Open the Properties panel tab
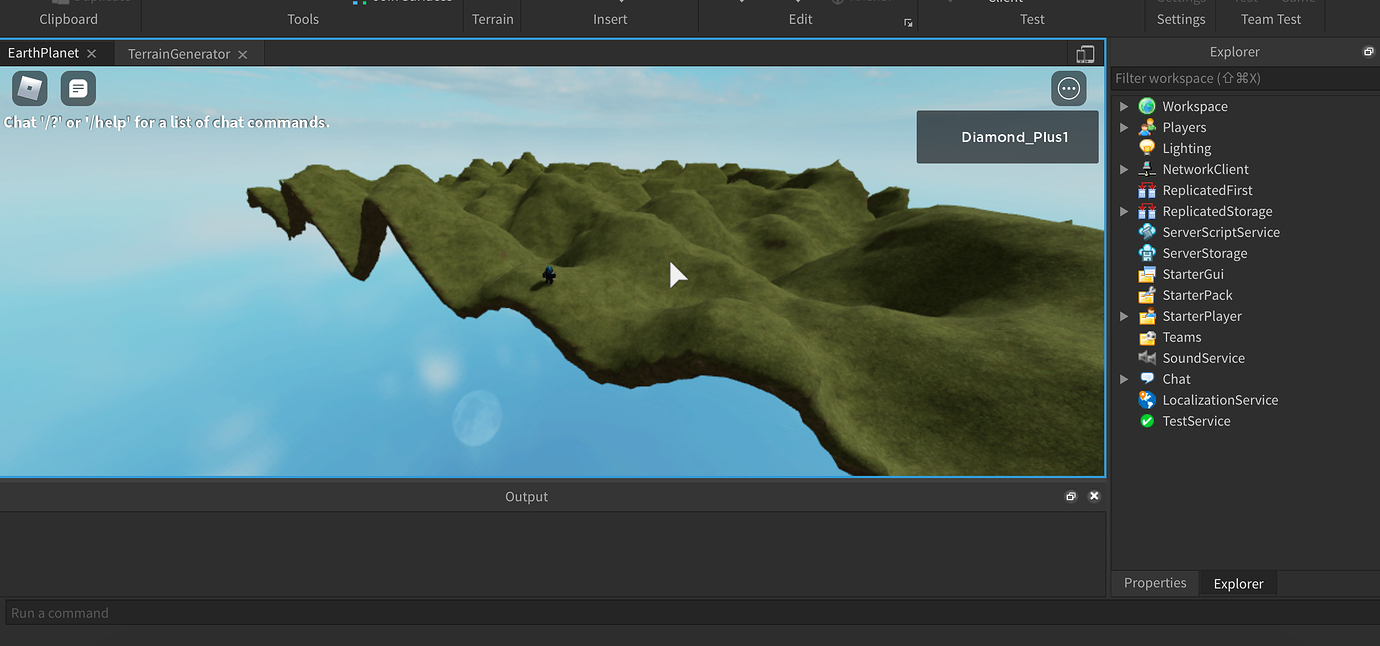1380x646 pixels. coord(1154,582)
